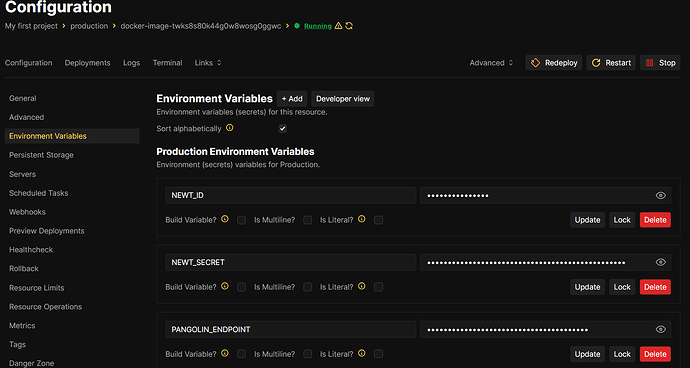Viewport: 690px width, 368px height.
Task: Reveal the NEWT_ID value with the eye icon
Action: [661, 195]
